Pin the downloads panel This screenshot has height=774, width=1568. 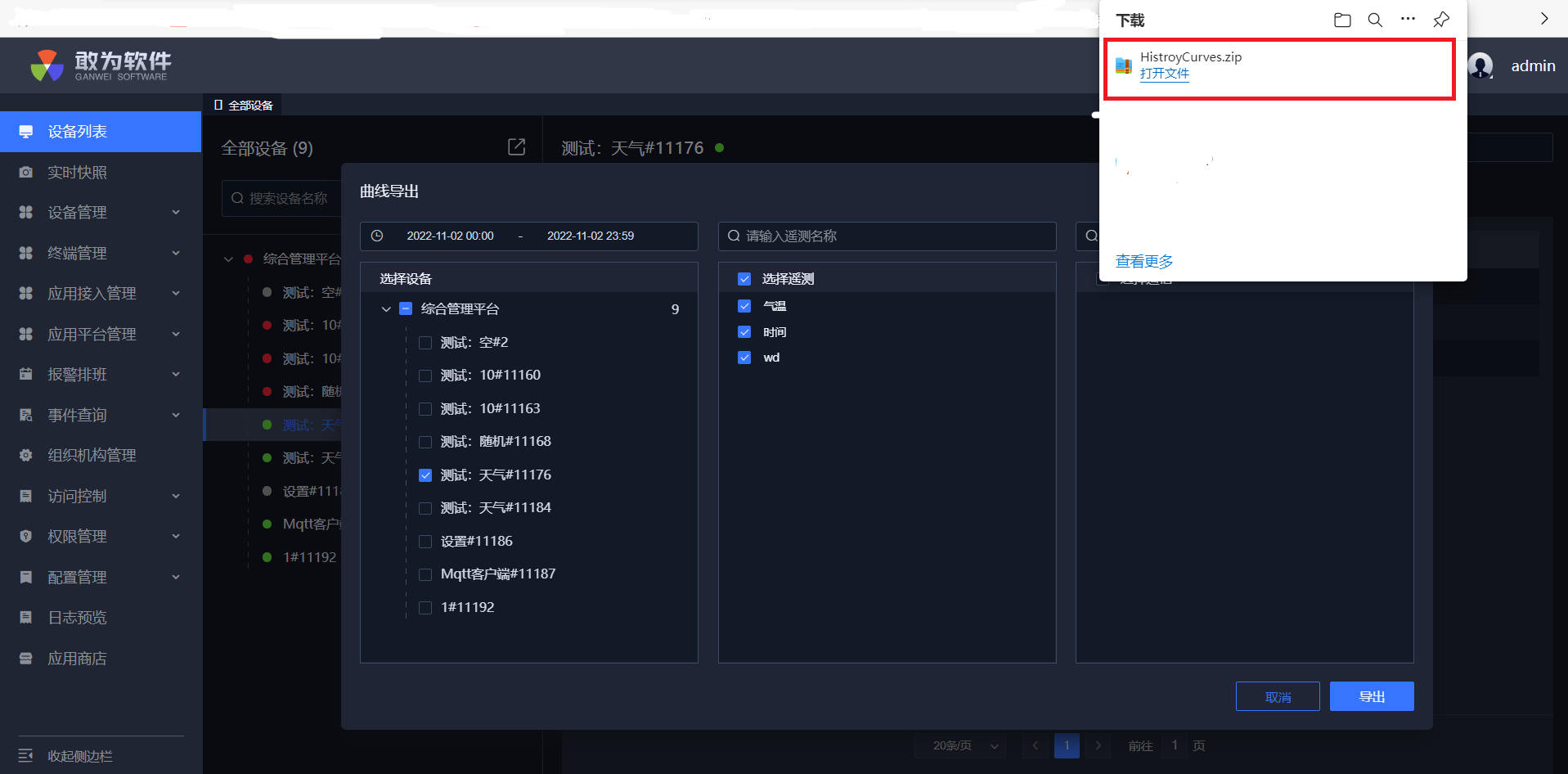click(1441, 20)
